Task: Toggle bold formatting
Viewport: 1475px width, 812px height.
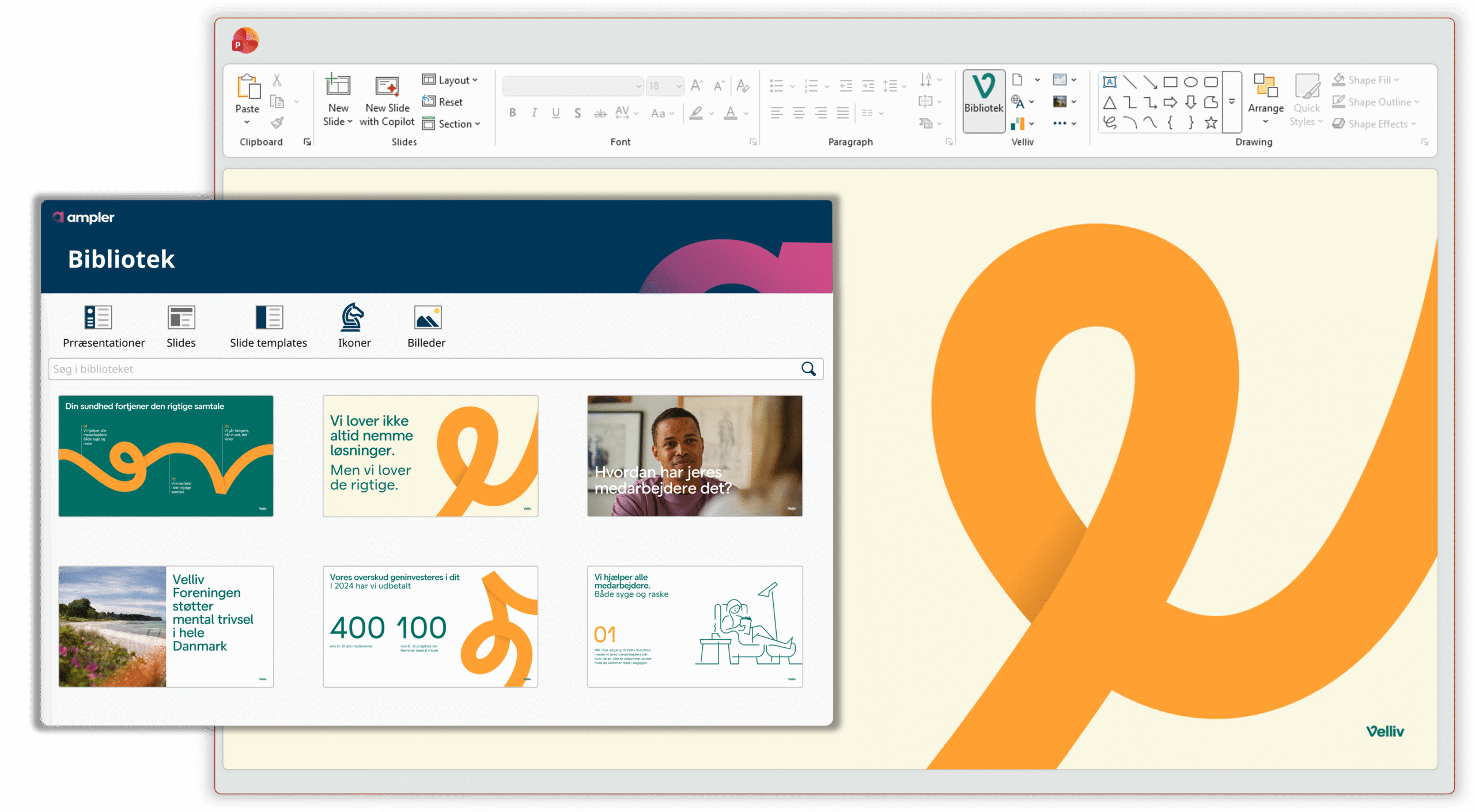Action: tap(512, 113)
